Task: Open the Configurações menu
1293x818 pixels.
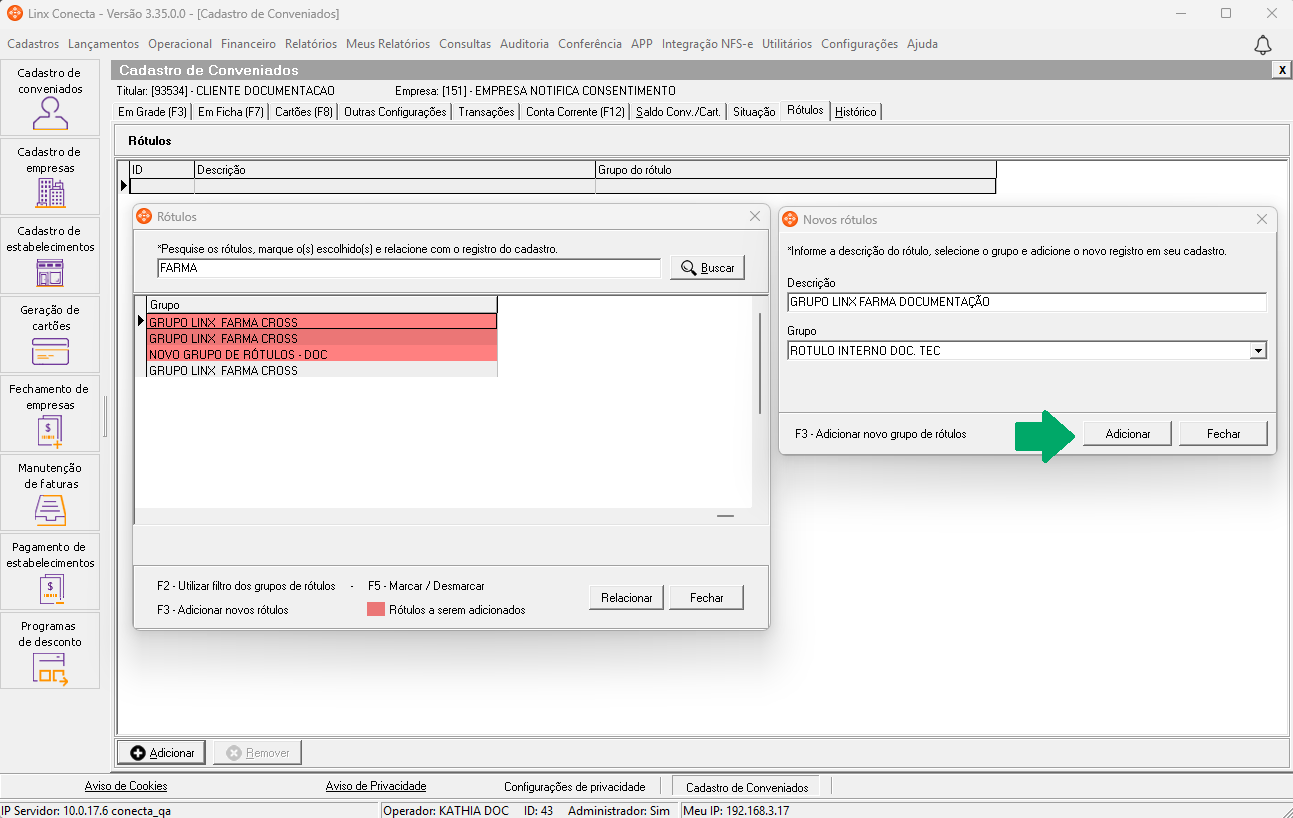Action: (860, 44)
